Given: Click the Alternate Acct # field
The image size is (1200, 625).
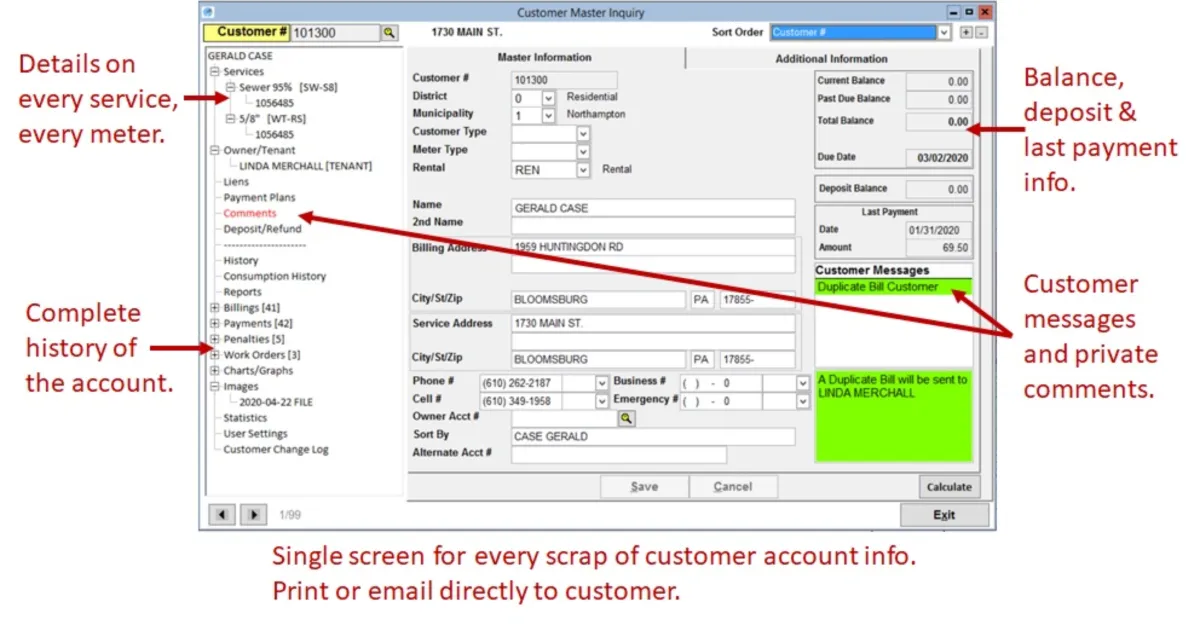Looking at the screenshot, I should pyautogui.click(x=618, y=455).
